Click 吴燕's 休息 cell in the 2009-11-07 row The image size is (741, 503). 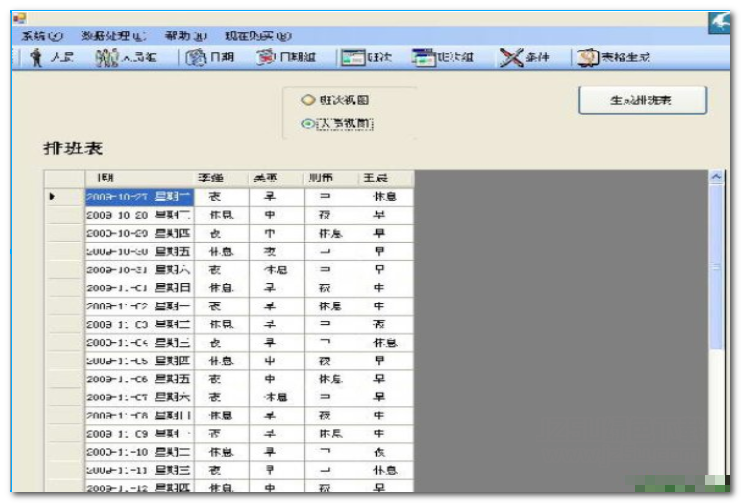(x=276, y=398)
